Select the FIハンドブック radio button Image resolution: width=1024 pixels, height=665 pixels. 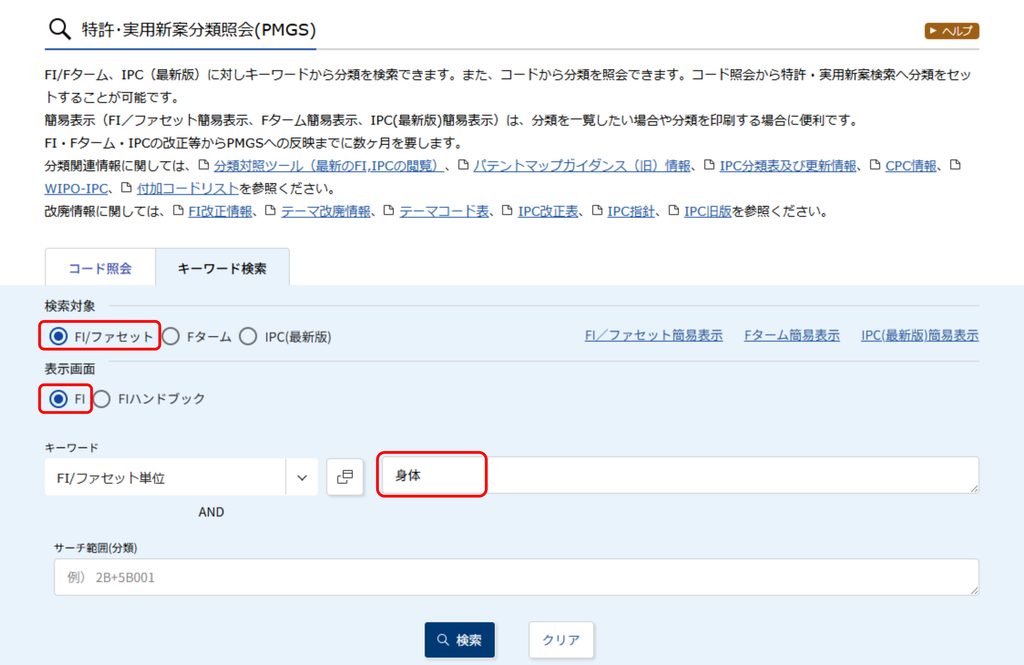(101, 398)
